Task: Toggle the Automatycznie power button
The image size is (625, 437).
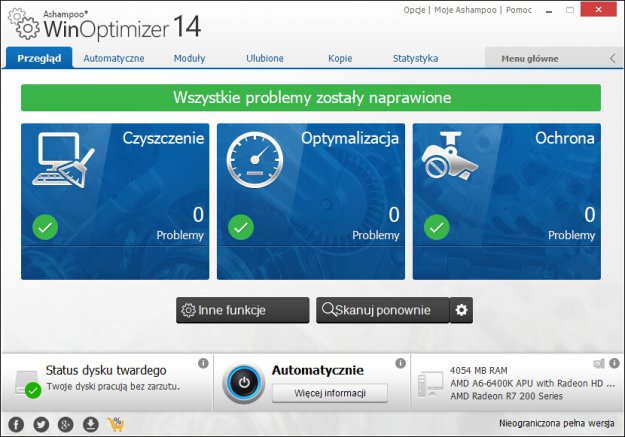Action: click(x=244, y=382)
